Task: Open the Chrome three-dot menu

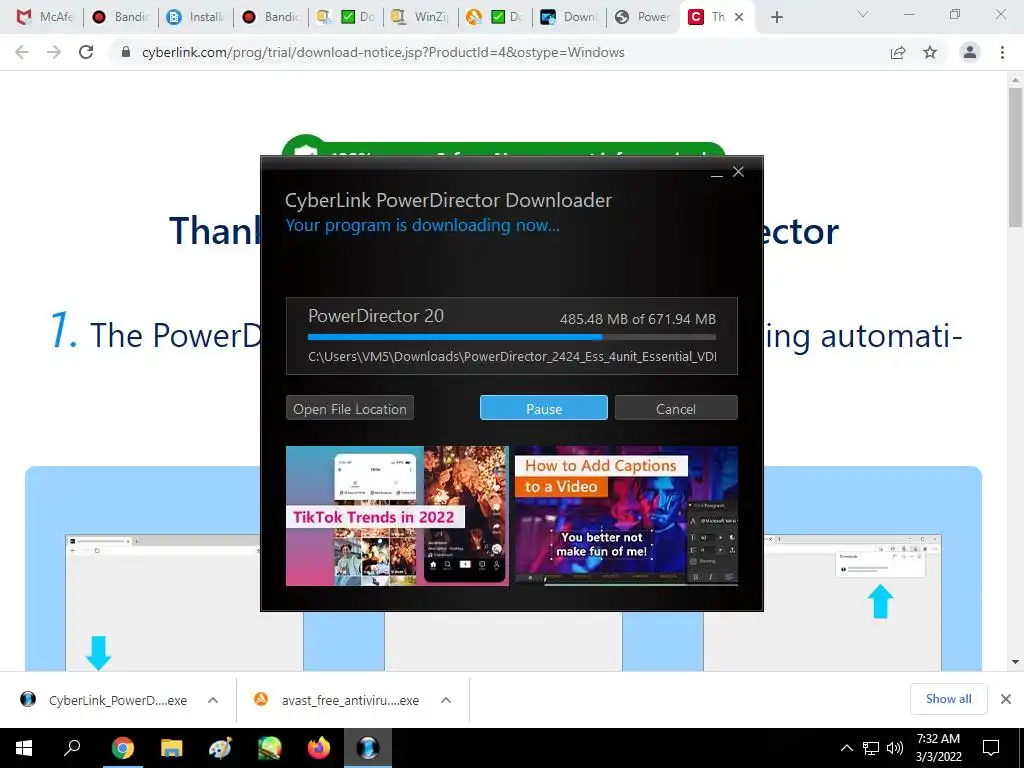Action: [x=1002, y=52]
